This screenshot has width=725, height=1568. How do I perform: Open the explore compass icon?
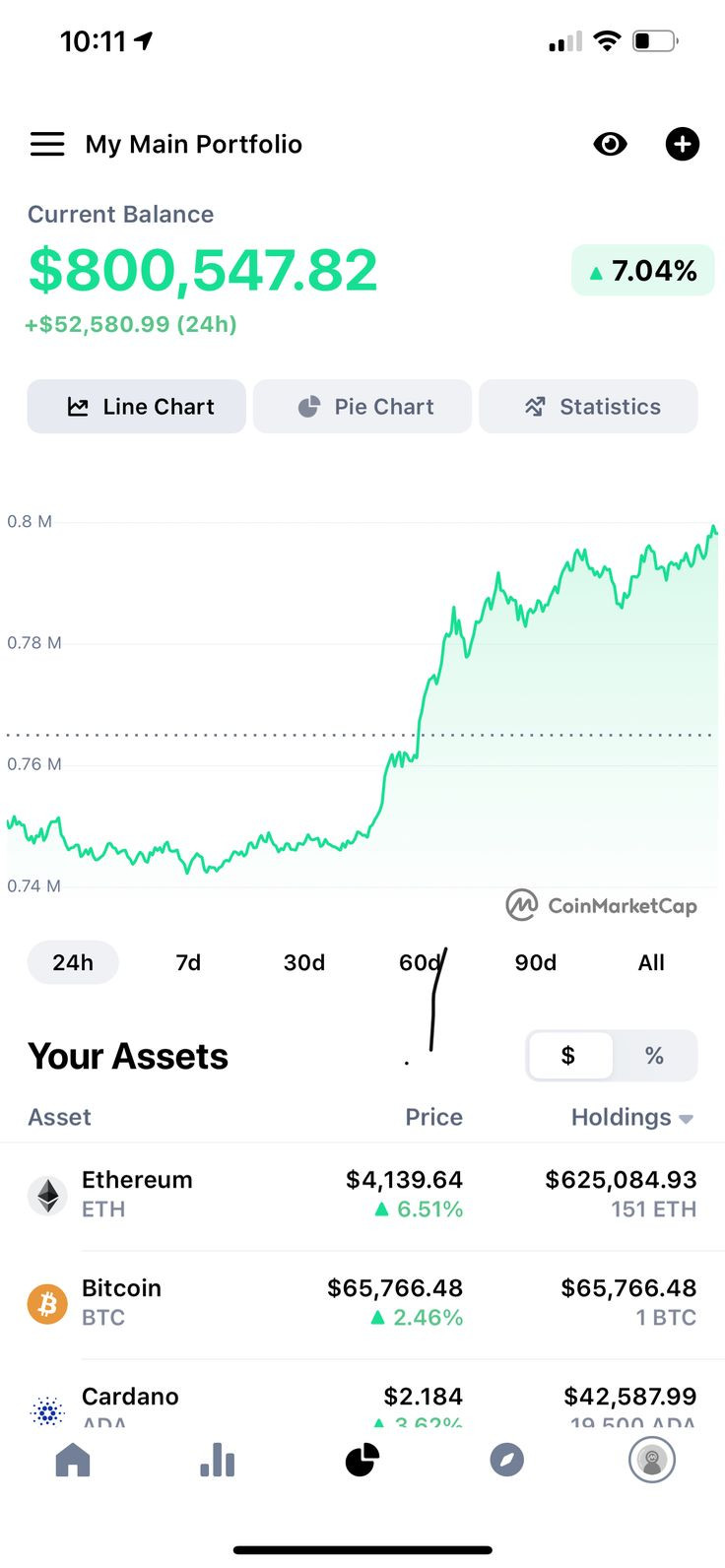click(507, 1460)
